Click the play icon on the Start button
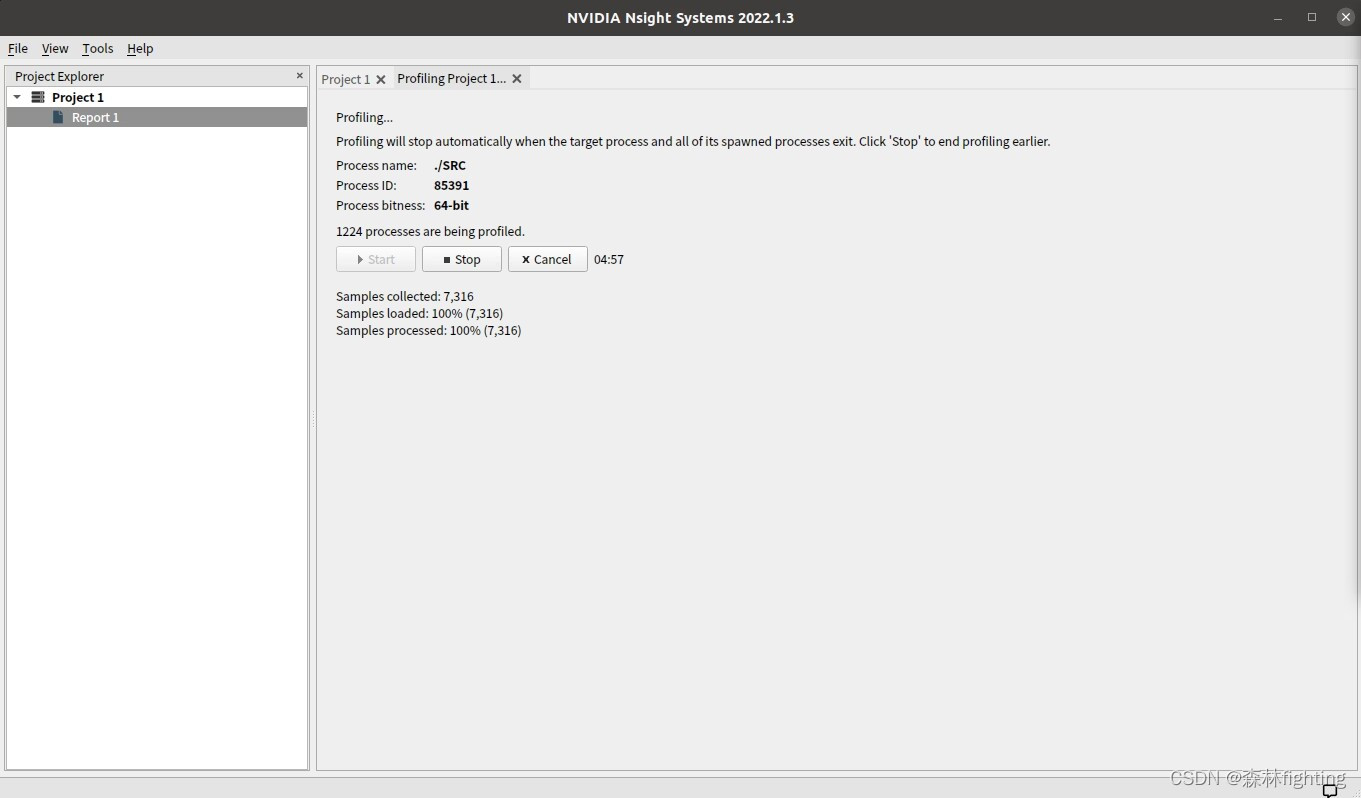This screenshot has width=1361, height=798. point(360,259)
